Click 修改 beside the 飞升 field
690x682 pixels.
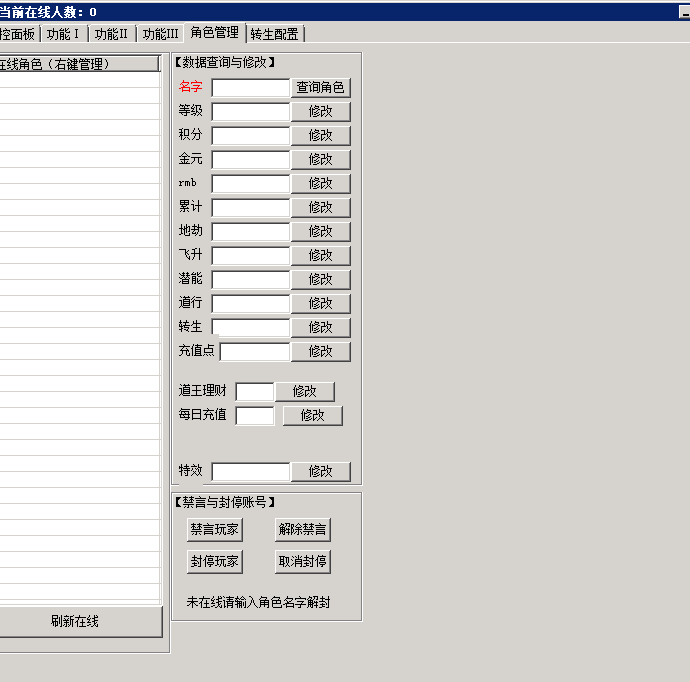click(x=320, y=255)
